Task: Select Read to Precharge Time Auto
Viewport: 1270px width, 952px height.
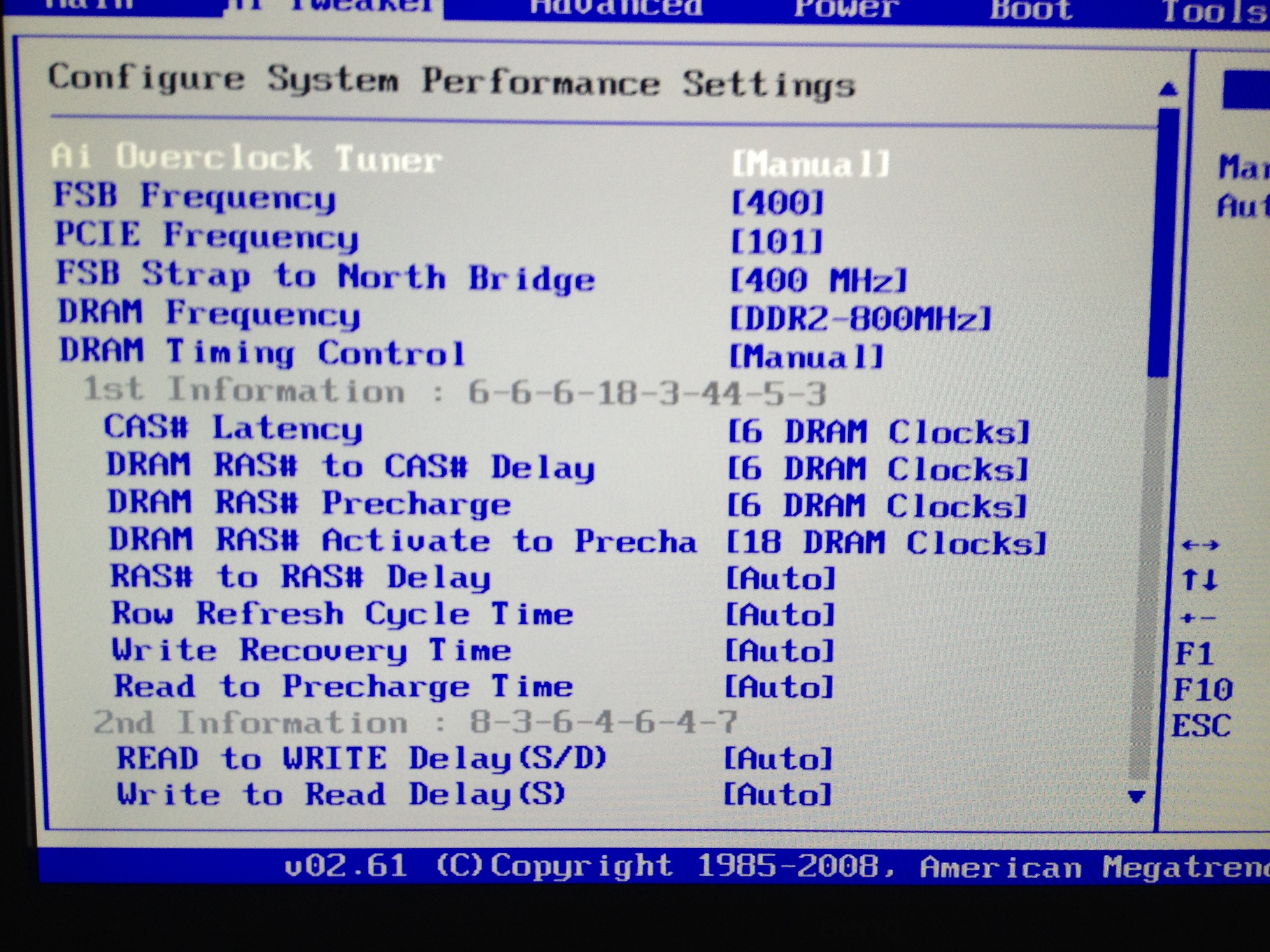Action: point(778,687)
